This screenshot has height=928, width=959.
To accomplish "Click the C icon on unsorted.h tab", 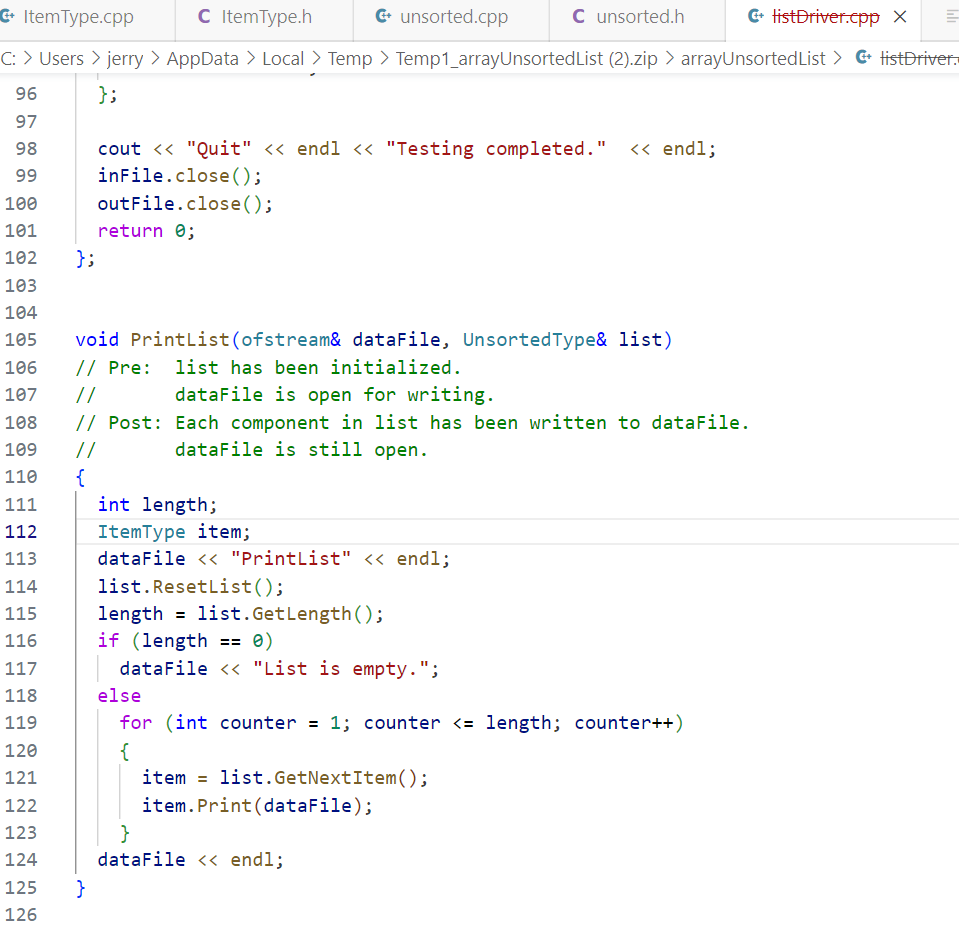I will point(577,16).
